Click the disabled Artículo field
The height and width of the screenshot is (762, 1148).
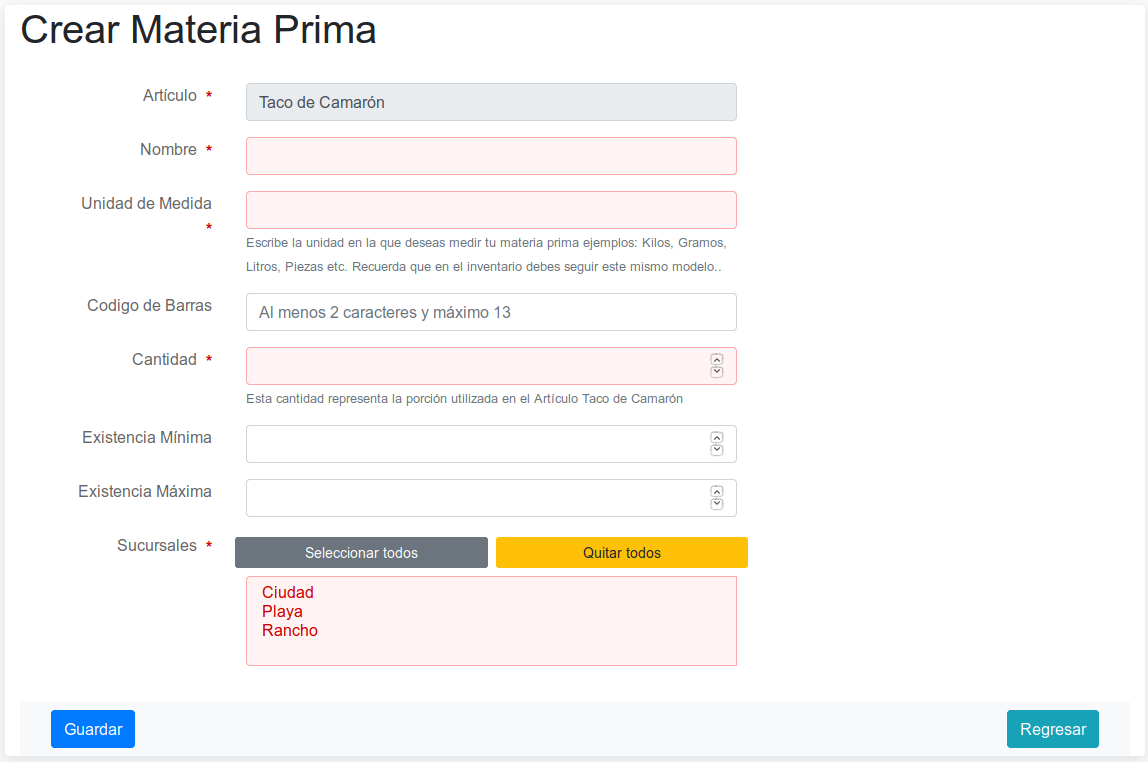coord(491,102)
